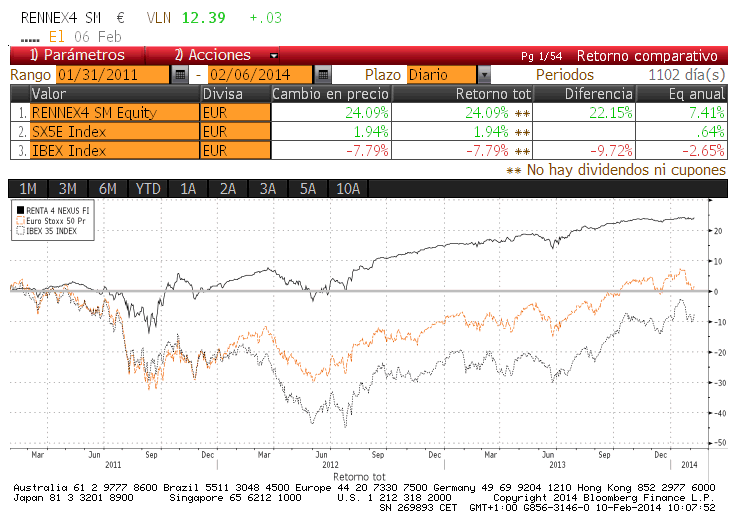This screenshot has width=736, height=527.
Task: Click the -2.65% Eq anual value
Action: [x=703, y=151]
